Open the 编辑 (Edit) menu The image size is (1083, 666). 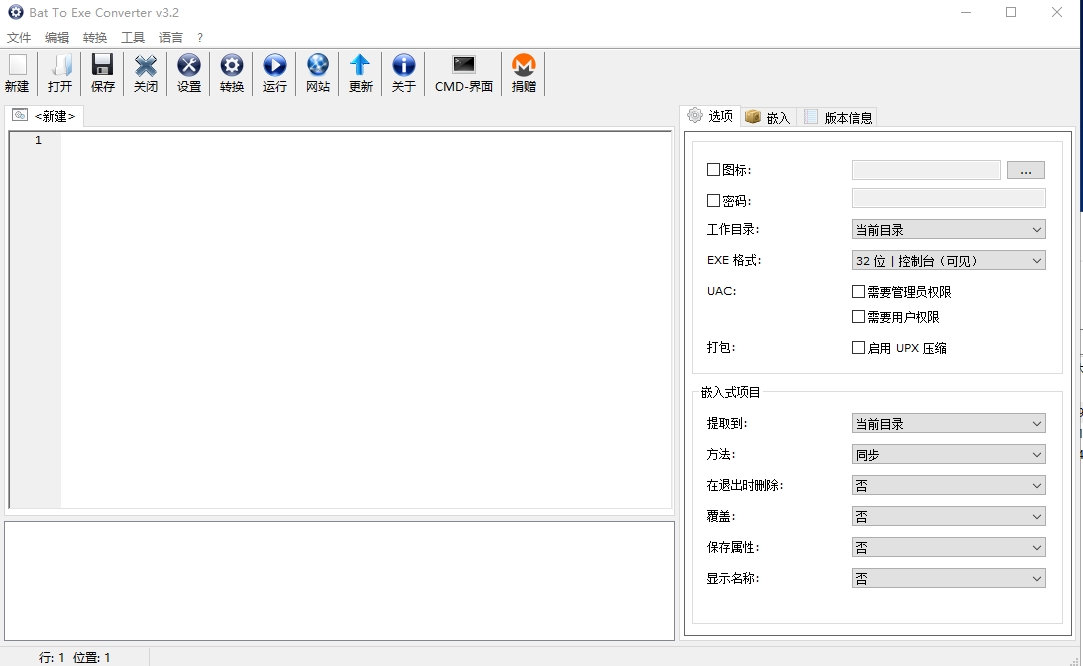57,37
